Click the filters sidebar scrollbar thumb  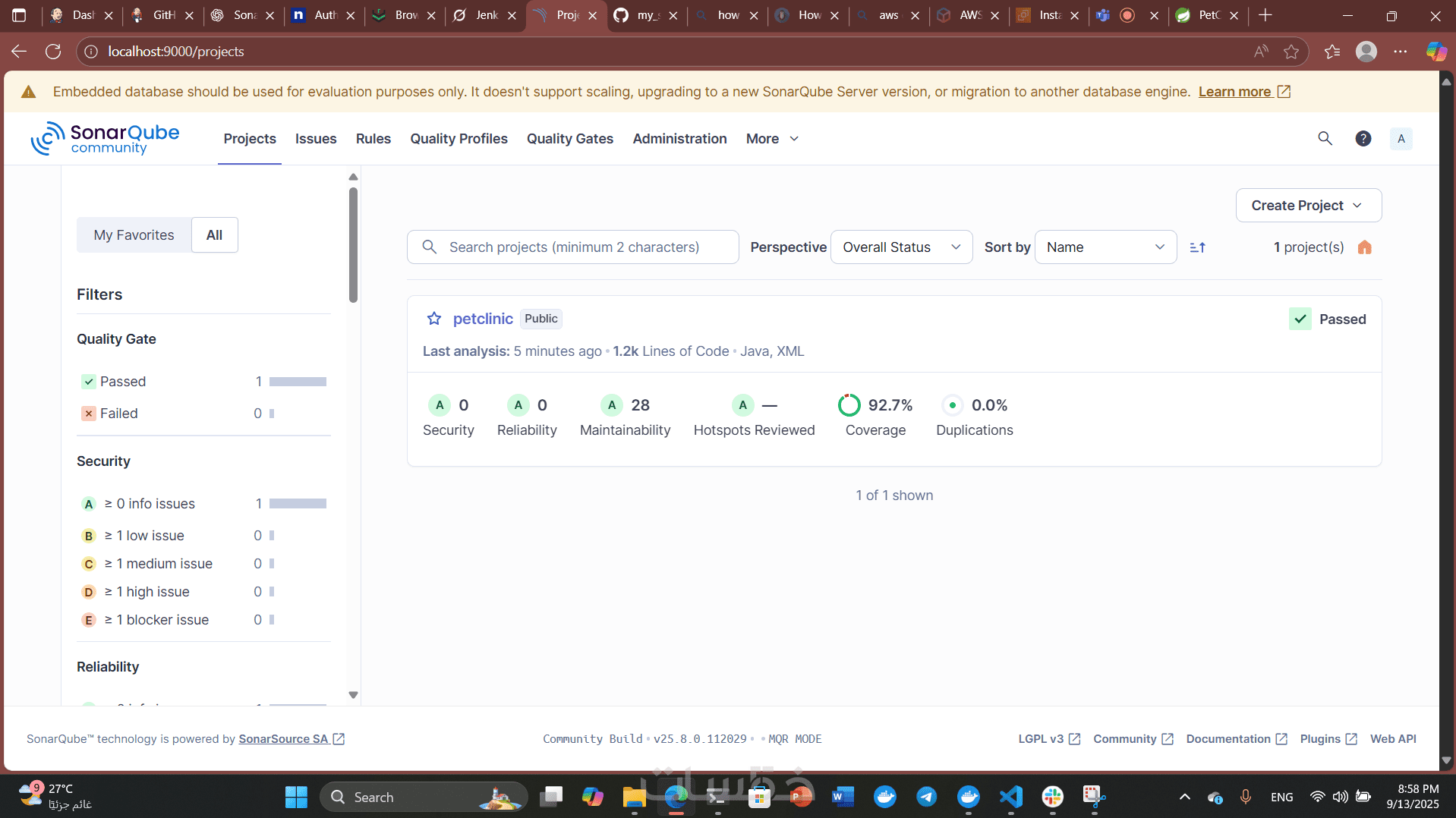tap(353, 244)
